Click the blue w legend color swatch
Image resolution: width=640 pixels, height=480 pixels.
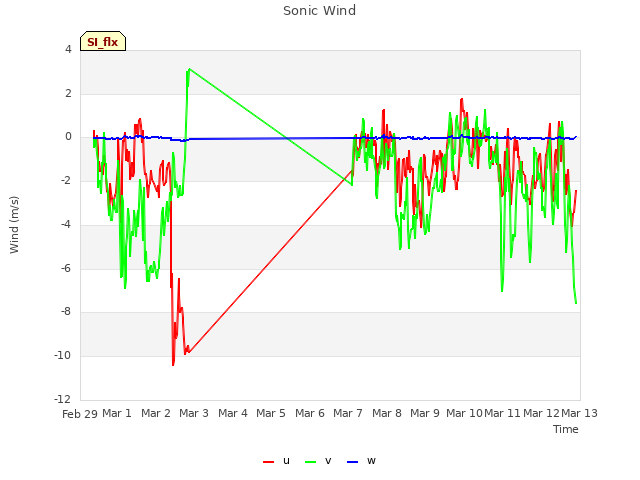point(352,462)
